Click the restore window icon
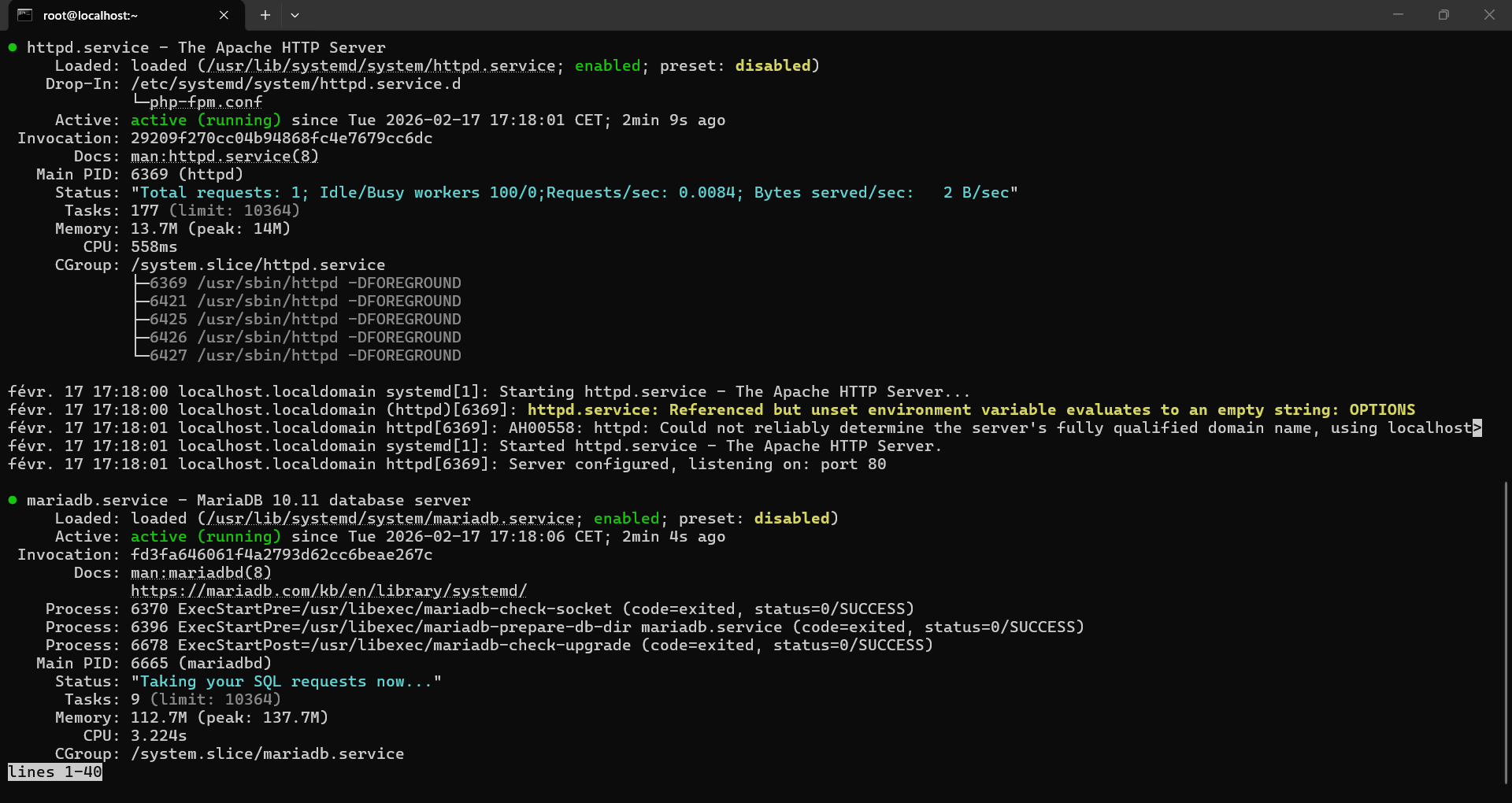The image size is (1512, 803). click(x=1444, y=14)
